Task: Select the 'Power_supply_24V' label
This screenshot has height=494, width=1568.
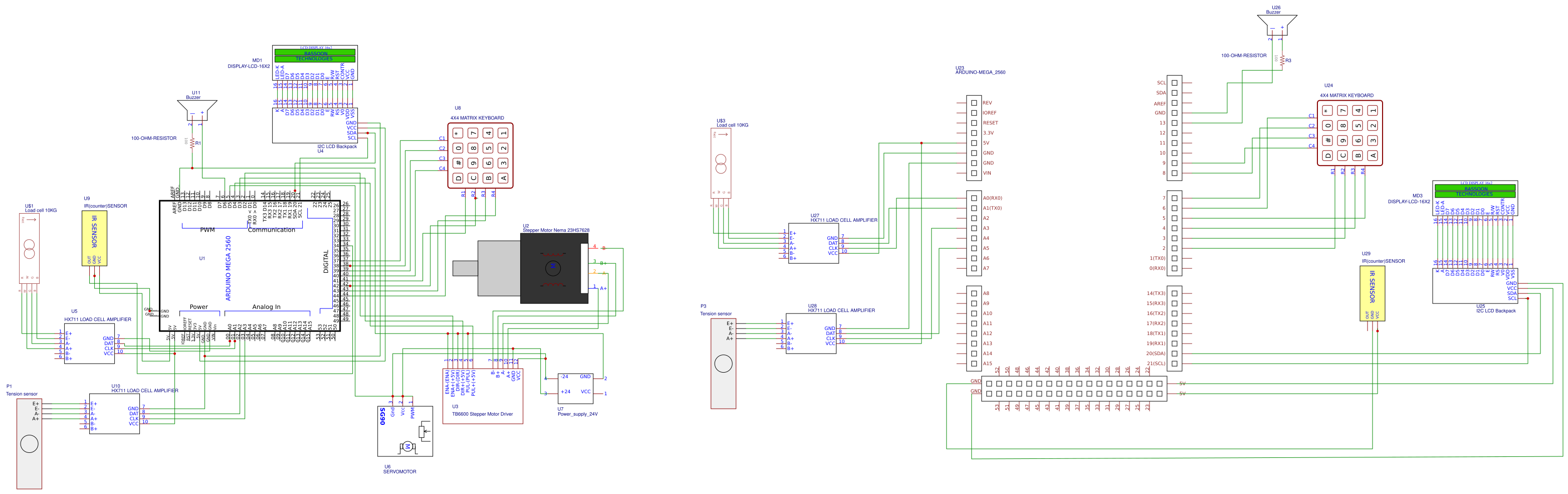Action: 578,414
